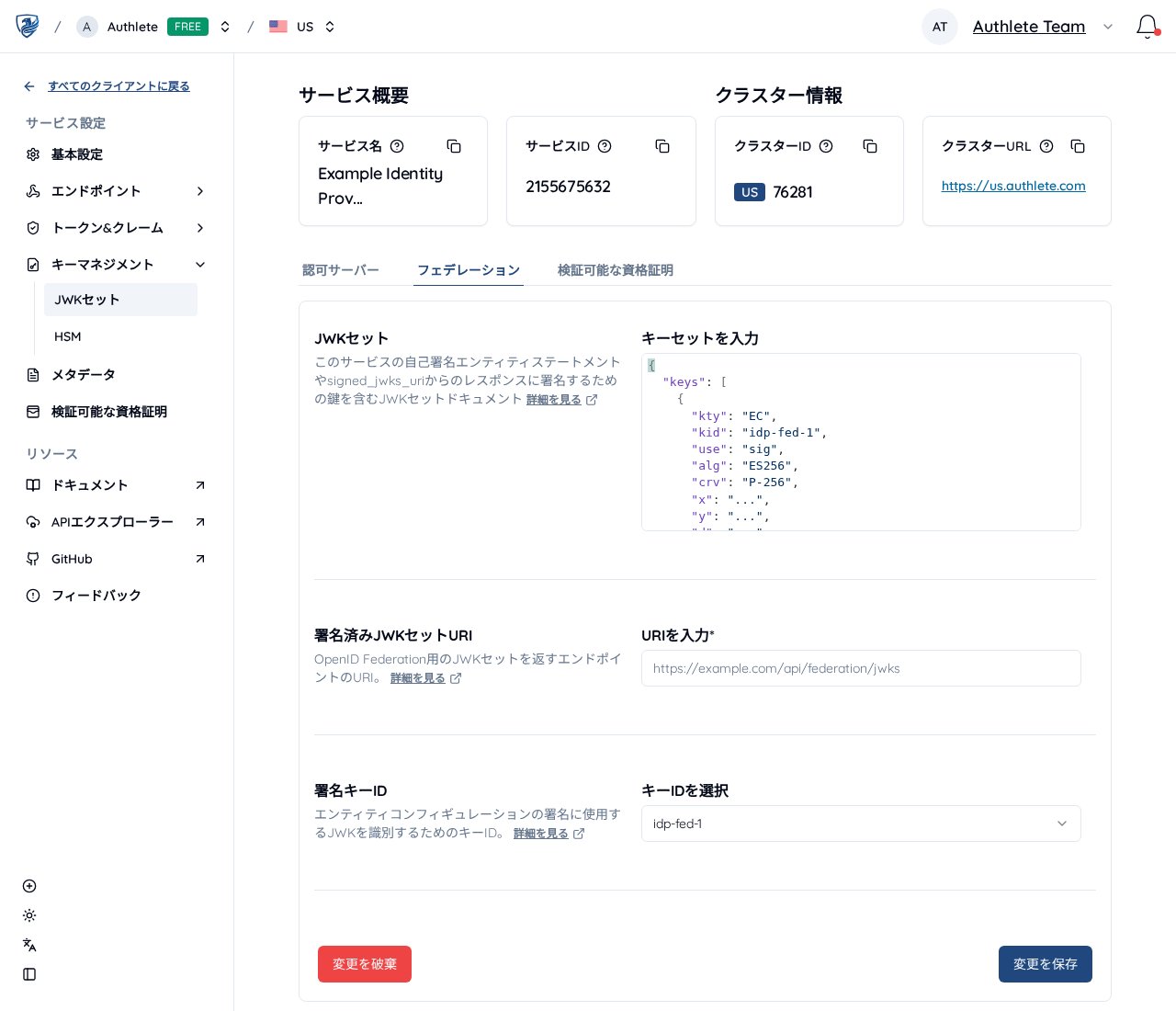Copy the service ID value
The width and height of the screenshot is (1176, 1011).
(x=662, y=146)
